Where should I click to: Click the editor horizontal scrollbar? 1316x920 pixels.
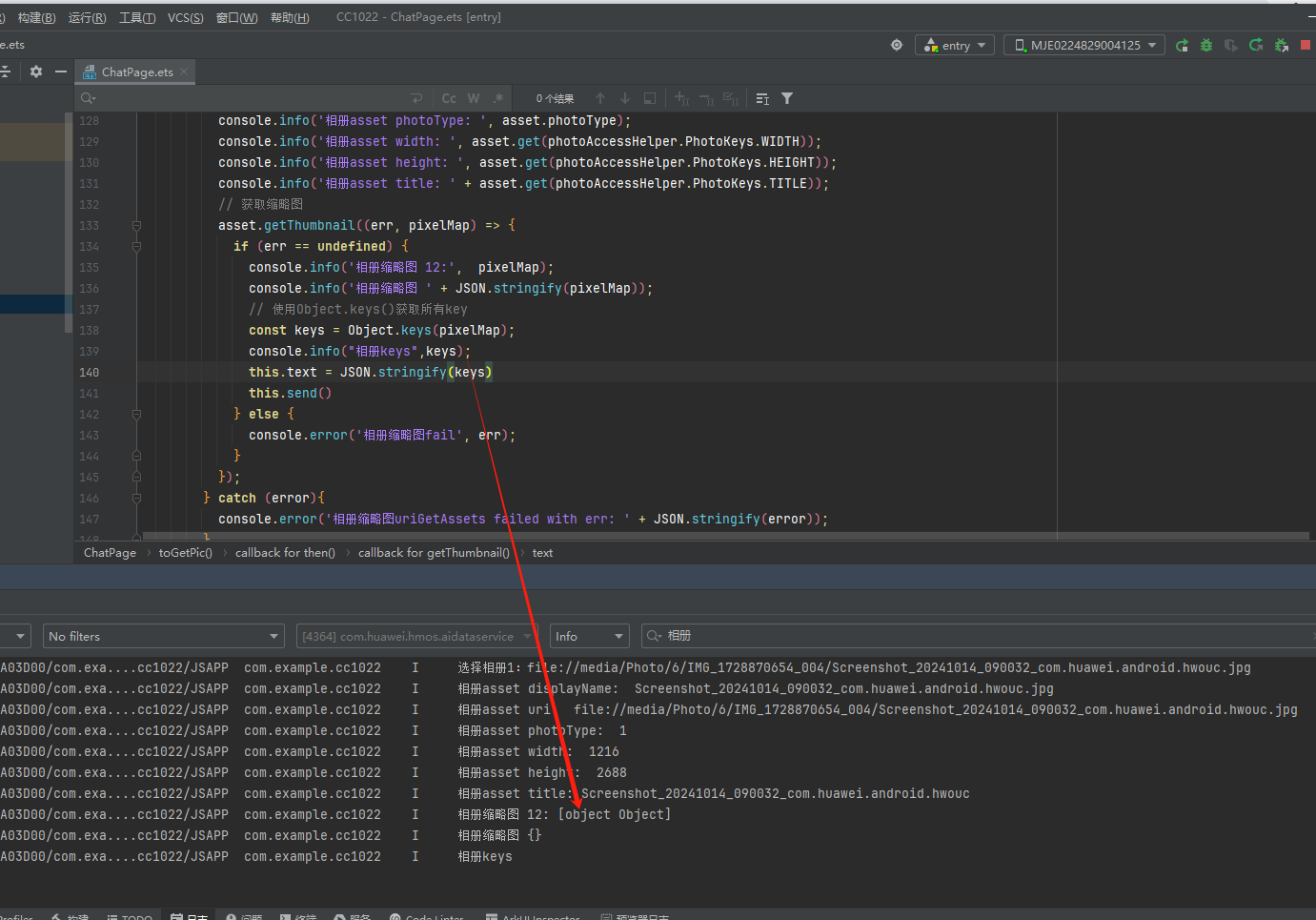[724, 537]
